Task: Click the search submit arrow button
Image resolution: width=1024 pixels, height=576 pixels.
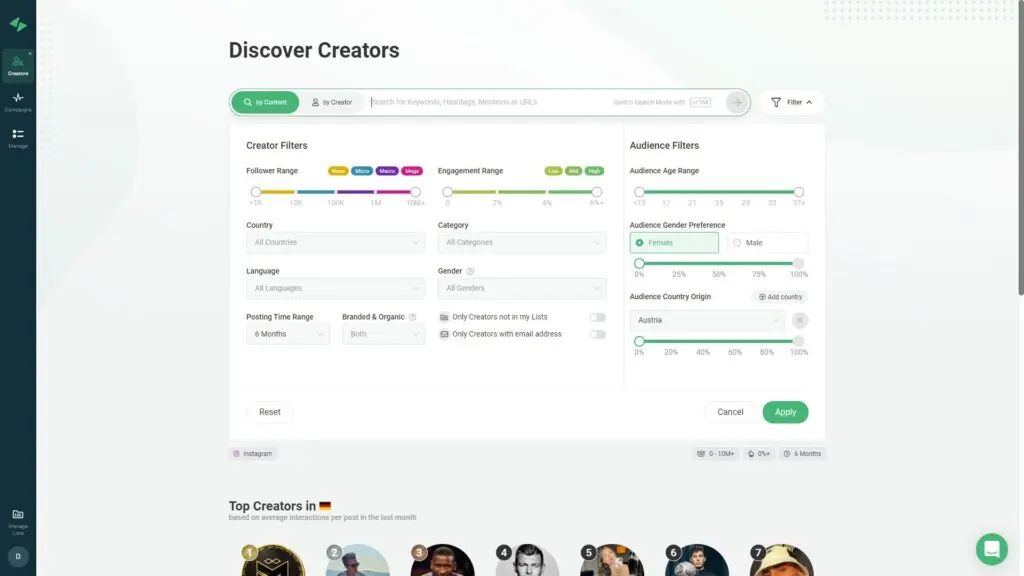Action: click(736, 102)
